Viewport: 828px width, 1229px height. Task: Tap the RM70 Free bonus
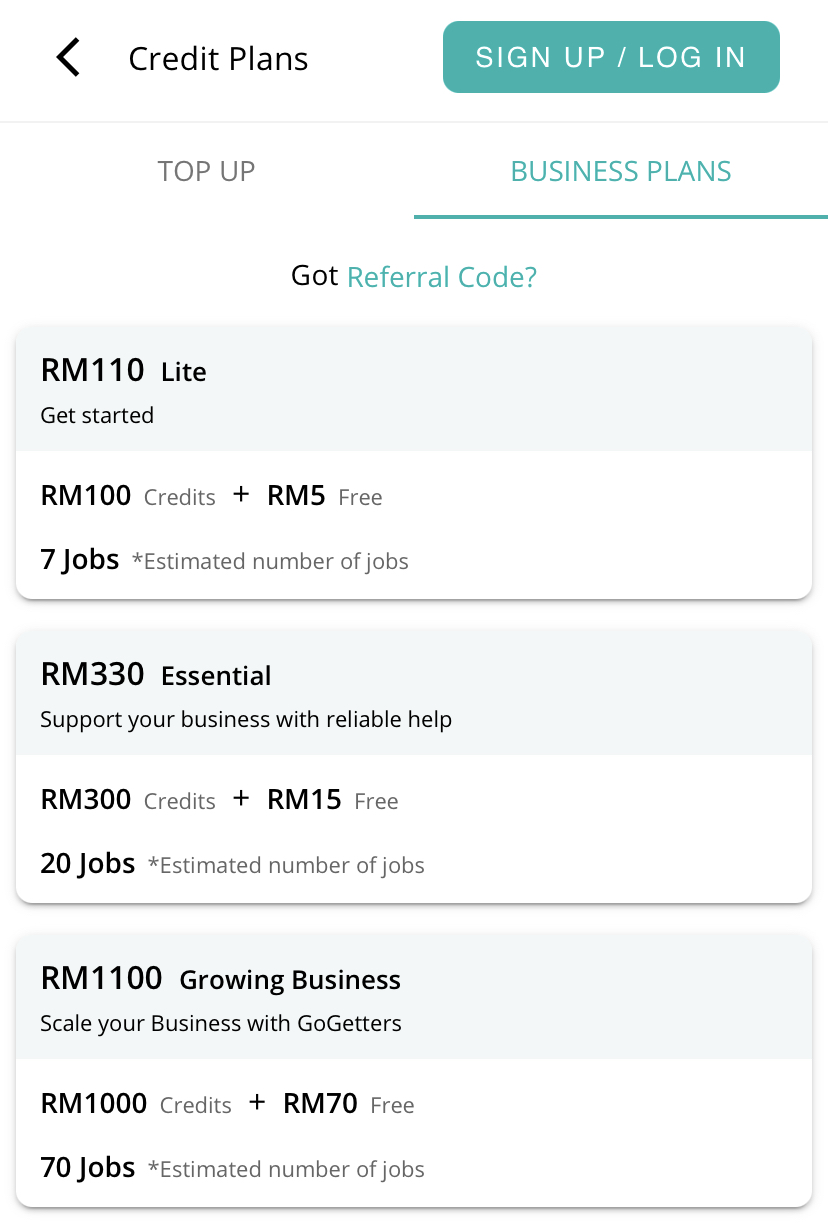pos(348,1104)
